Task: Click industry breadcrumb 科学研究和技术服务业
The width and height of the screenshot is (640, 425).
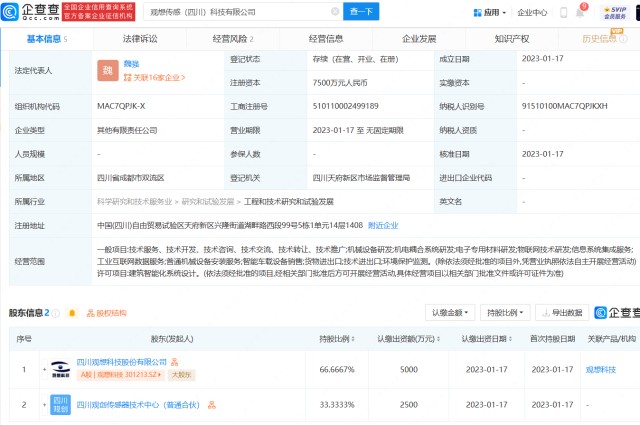Action: click(135, 202)
